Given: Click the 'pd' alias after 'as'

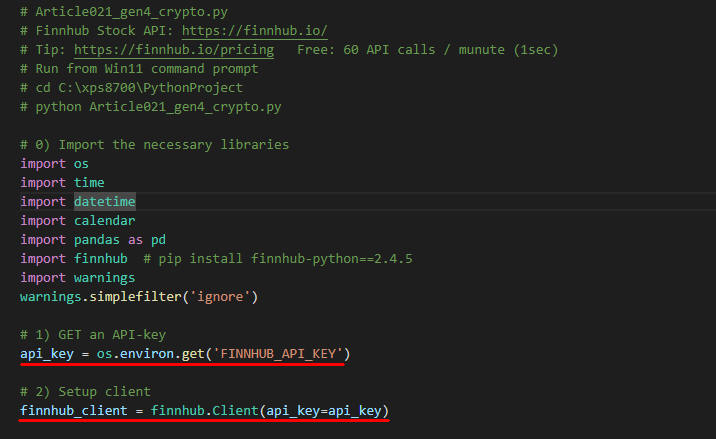Looking at the screenshot, I should (x=158, y=240).
